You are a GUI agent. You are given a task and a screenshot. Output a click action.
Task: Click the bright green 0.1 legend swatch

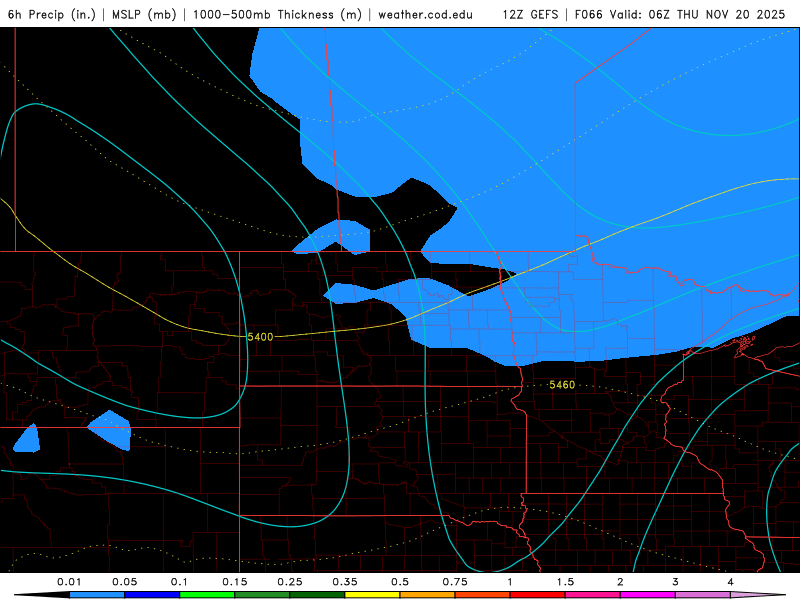[207, 595]
